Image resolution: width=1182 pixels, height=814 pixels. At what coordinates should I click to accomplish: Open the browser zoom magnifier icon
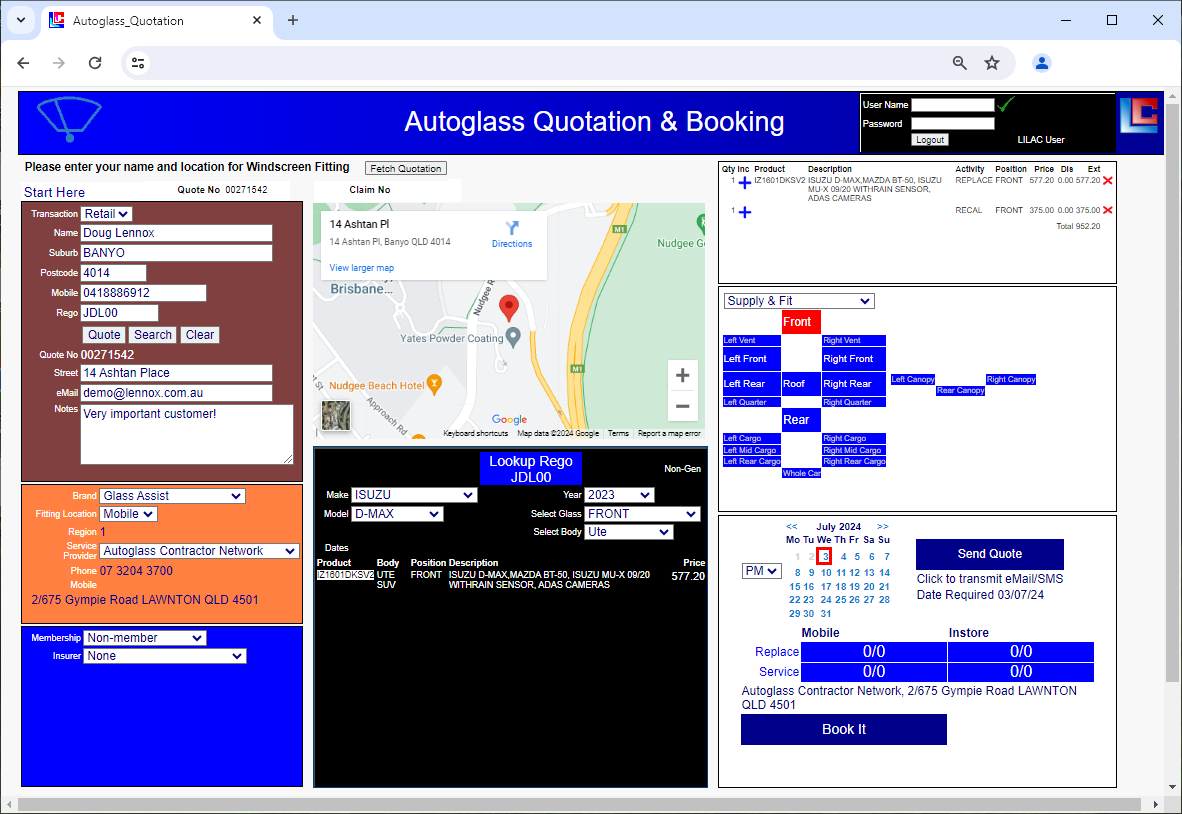pos(960,63)
